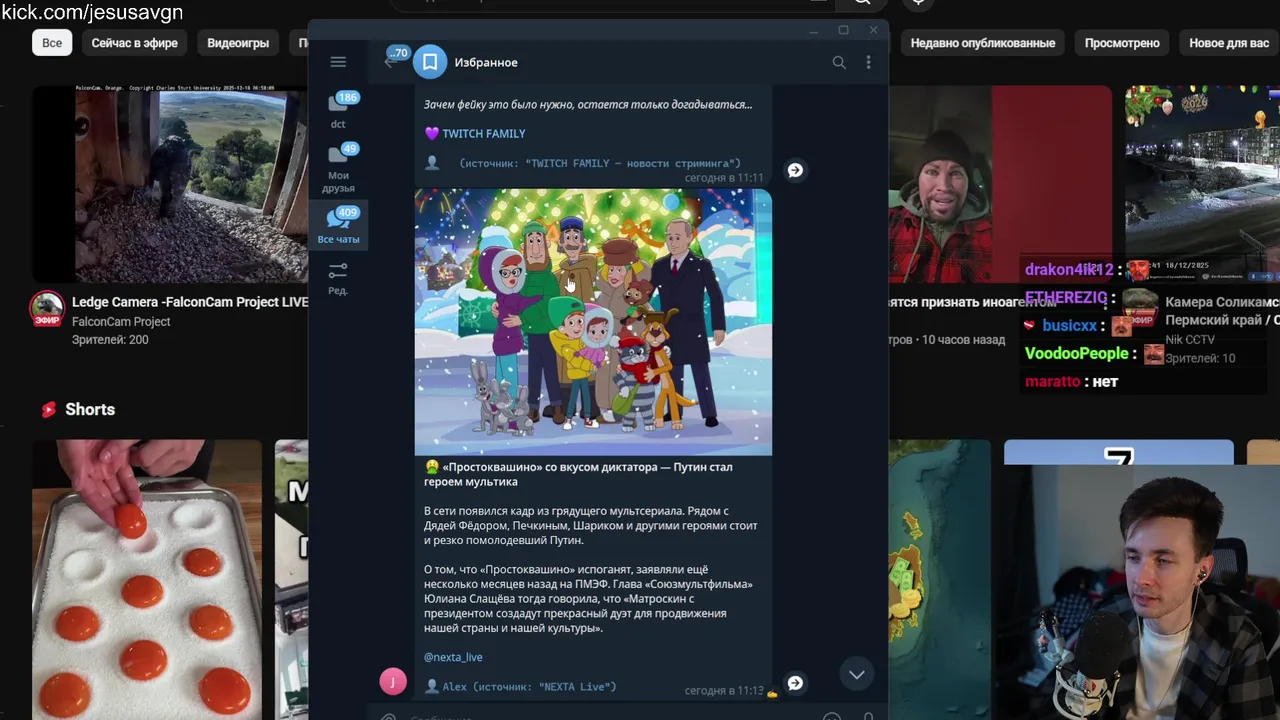Select the Новое для вас filter chip
The width and height of the screenshot is (1280, 720).
click(x=1229, y=43)
